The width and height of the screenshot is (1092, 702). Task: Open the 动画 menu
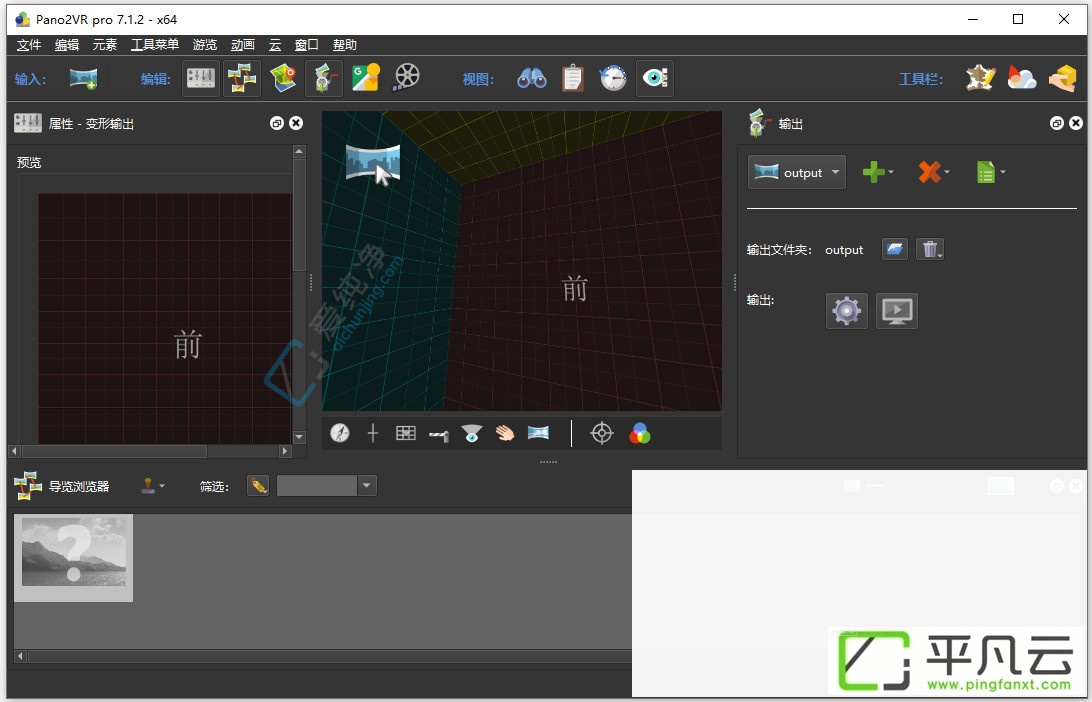pyautogui.click(x=242, y=45)
